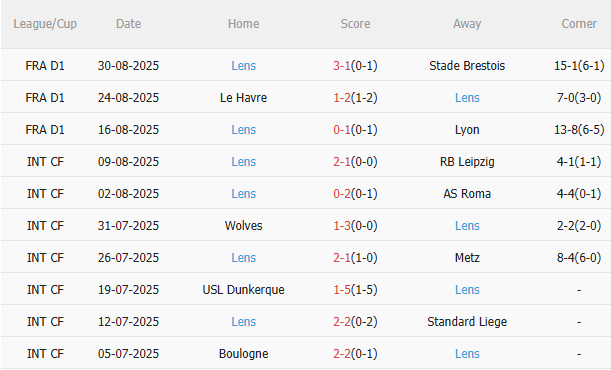Select RB Leipzig in the away column

tap(467, 162)
